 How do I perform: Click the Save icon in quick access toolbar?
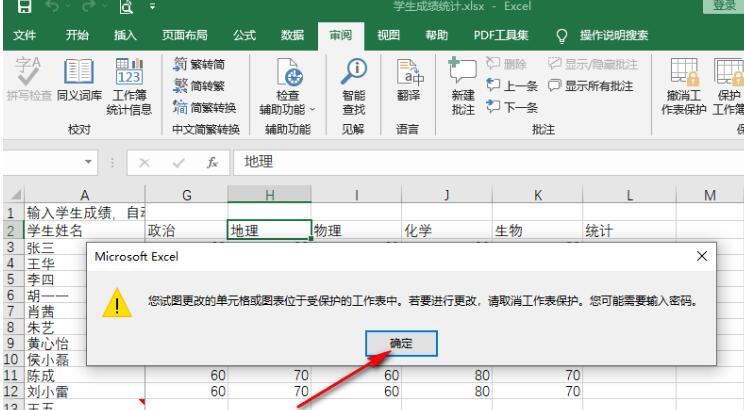coord(24,6)
